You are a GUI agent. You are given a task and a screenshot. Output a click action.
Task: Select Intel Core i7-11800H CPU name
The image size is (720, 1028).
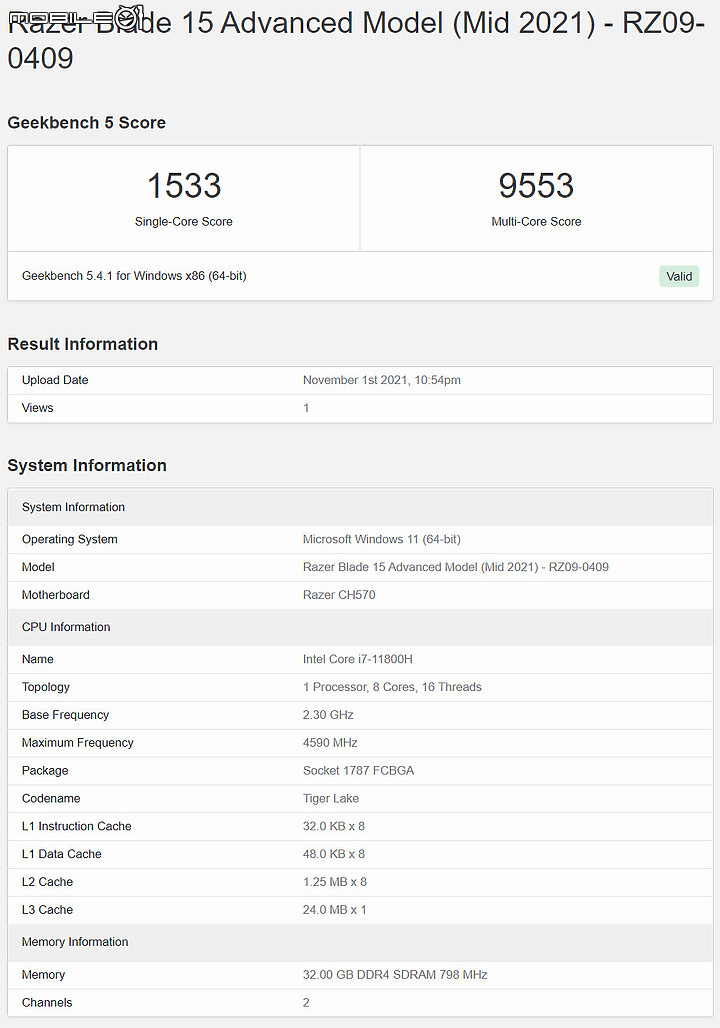tap(357, 660)
